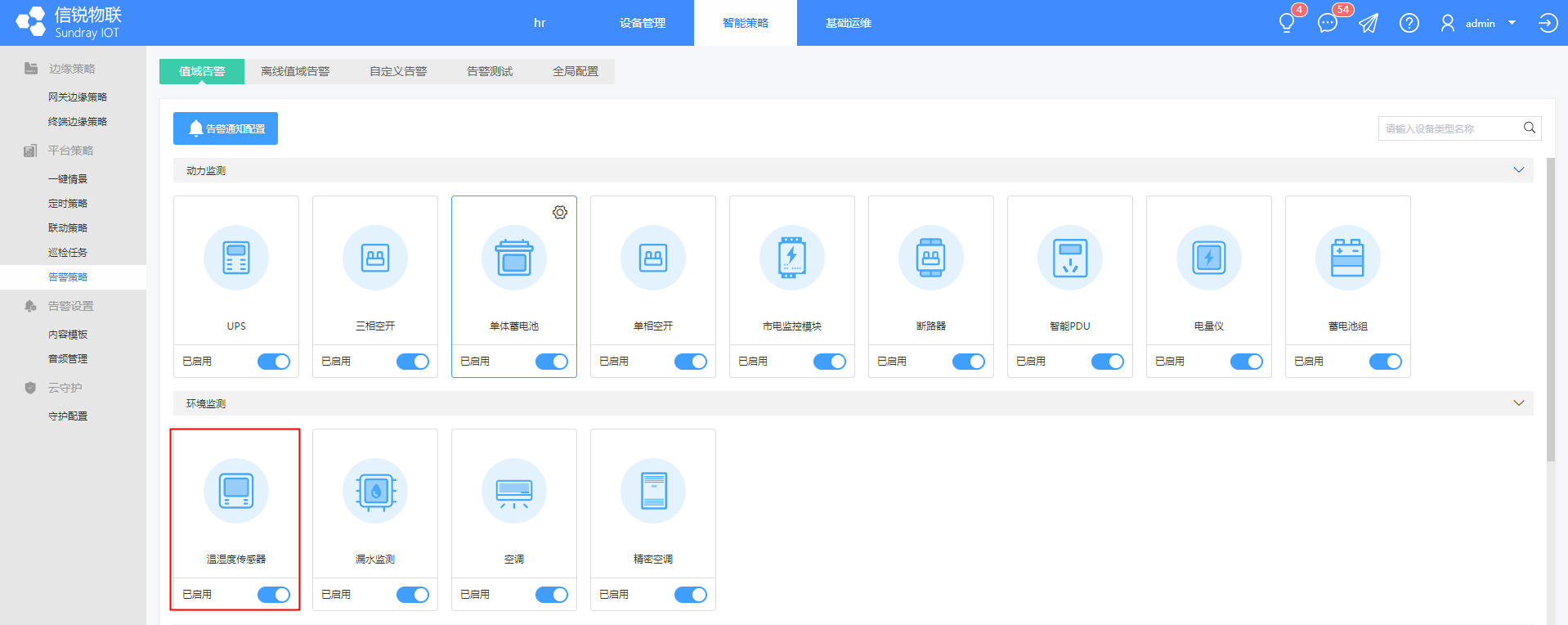The image size is (1568, 625).
Task: Click the vertical page scrollbar
Action: [x=1551, y=311]
